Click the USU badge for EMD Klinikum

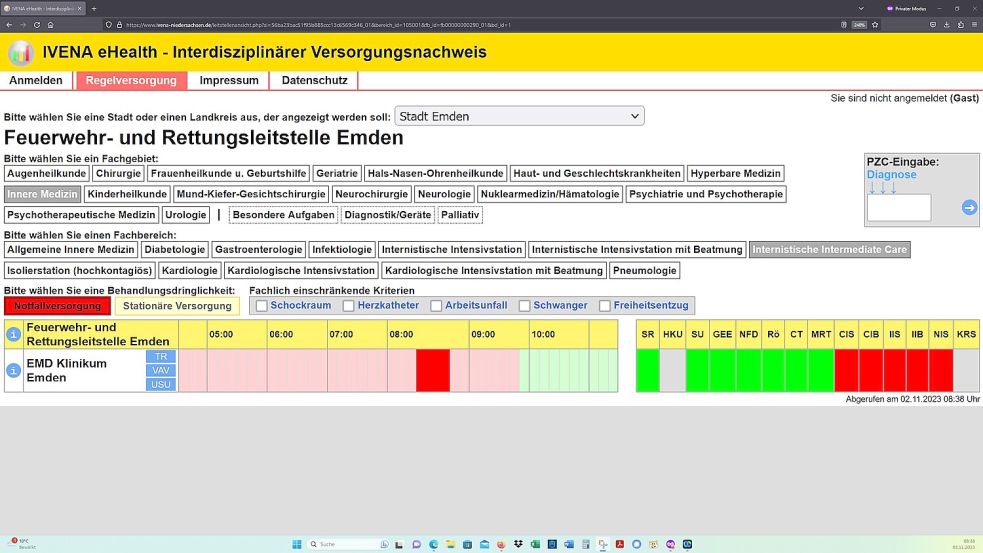[161, 385]
